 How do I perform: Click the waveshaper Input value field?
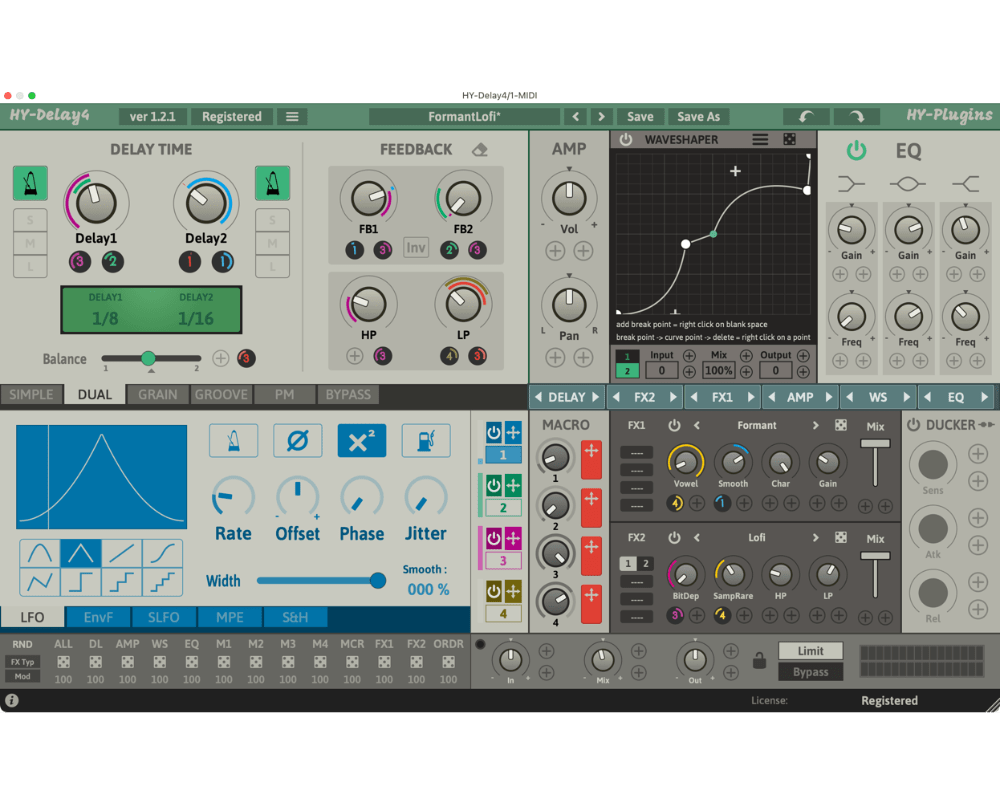coord(661,371)
